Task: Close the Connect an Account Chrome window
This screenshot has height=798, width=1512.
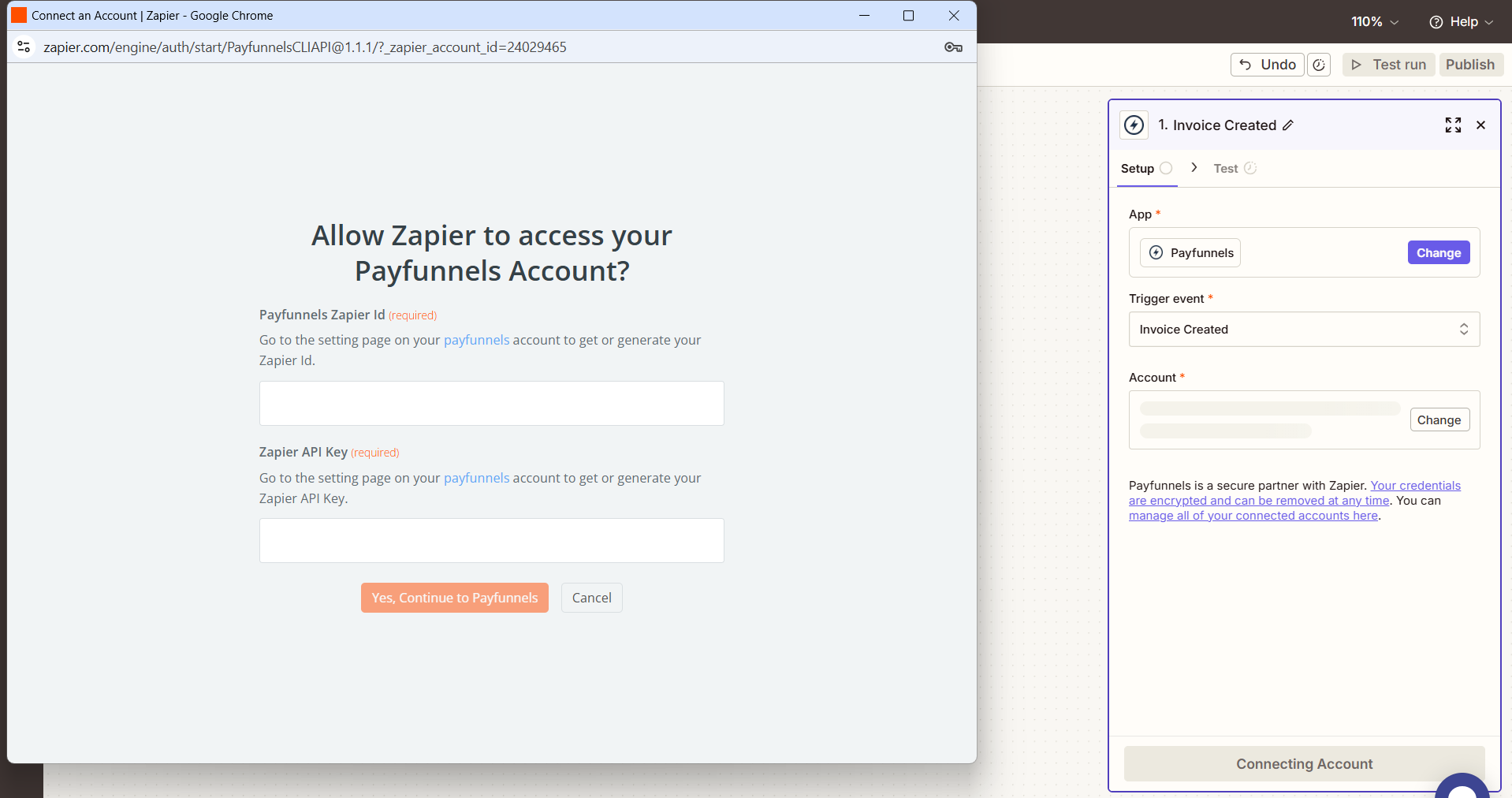Action: (x=953, y=16)
